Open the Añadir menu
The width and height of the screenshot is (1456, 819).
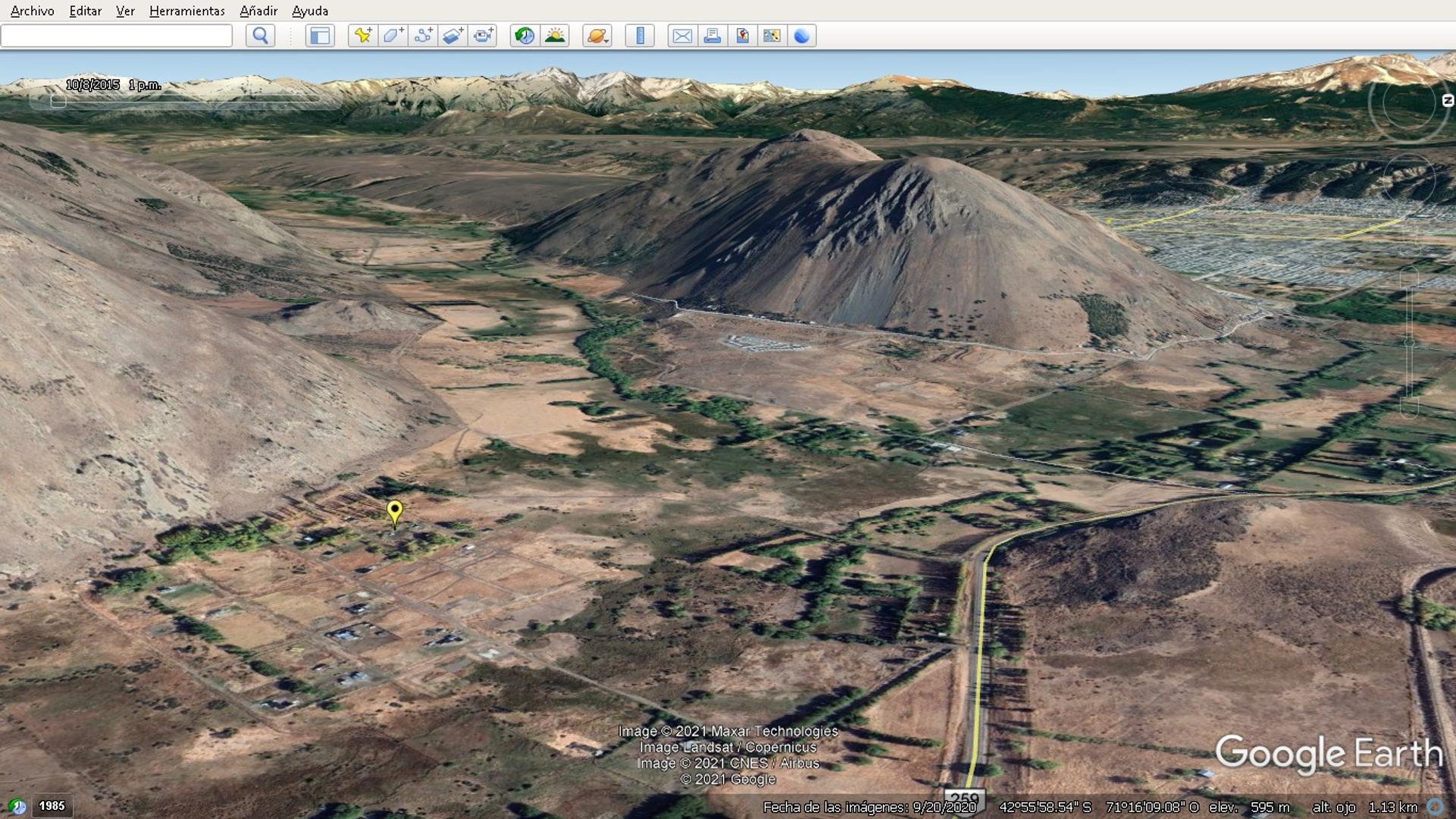tap(258, 11)
